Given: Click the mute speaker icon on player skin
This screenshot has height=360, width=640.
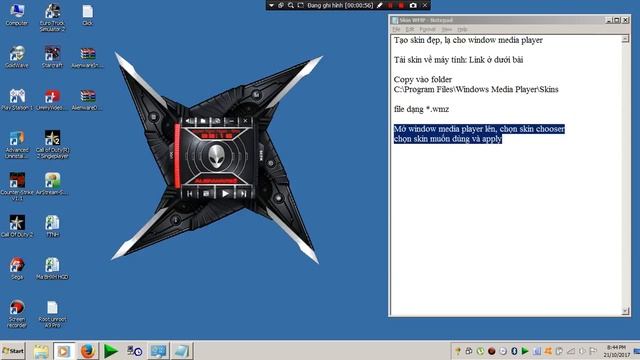Looking at the screenshot, I should (190, 121).
